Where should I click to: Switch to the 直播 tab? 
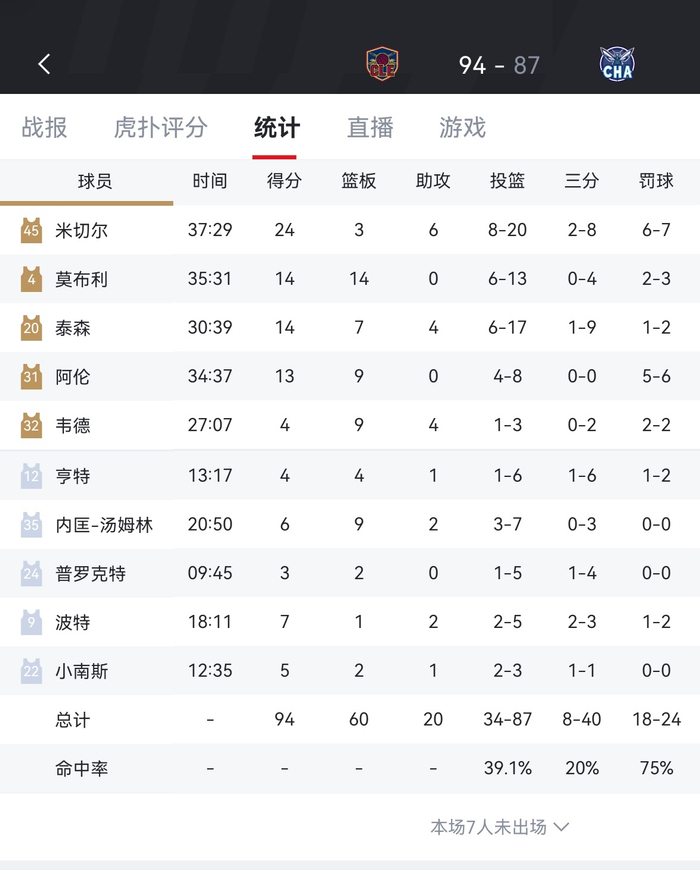(x=370, y=128)
